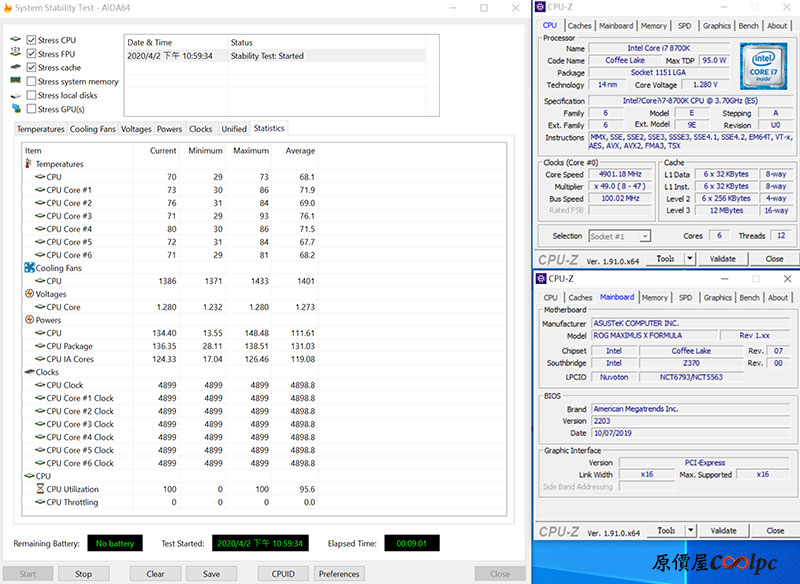Click Validate in the CPU-Z mainboard window
This screenshot has width=800, height=584.
724,530
